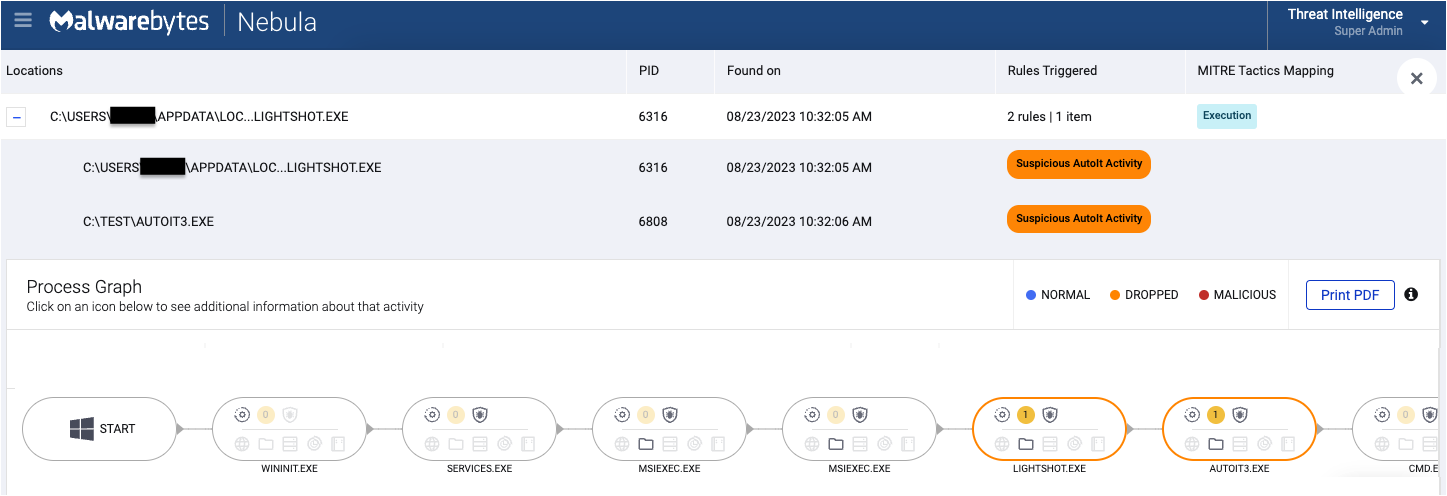Open the info icon beside Print PDF
This screenshot has height=496, width=1447.
coord(1411,294)
